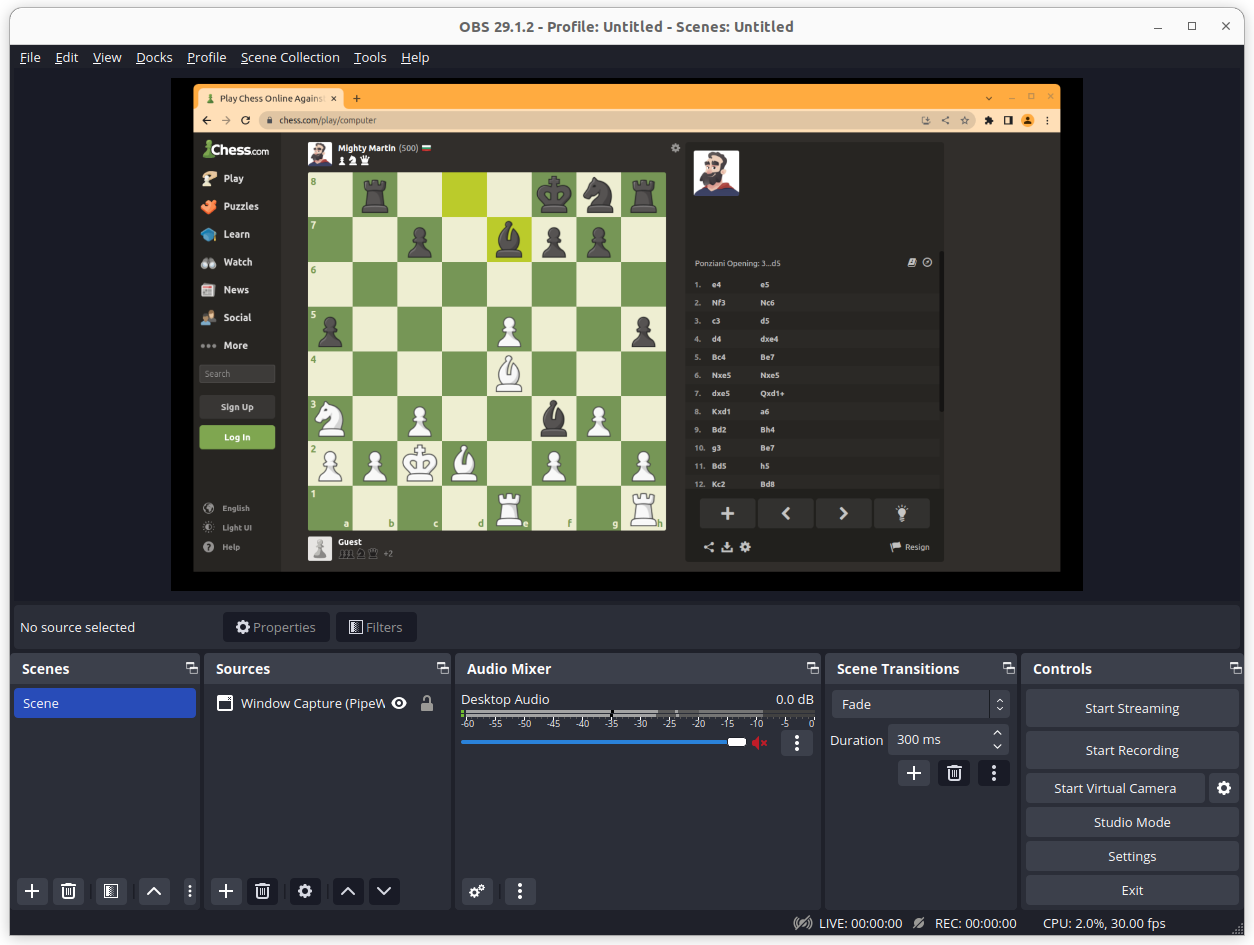
Task: Pop out the Sources dock
Action: (442, 668)
